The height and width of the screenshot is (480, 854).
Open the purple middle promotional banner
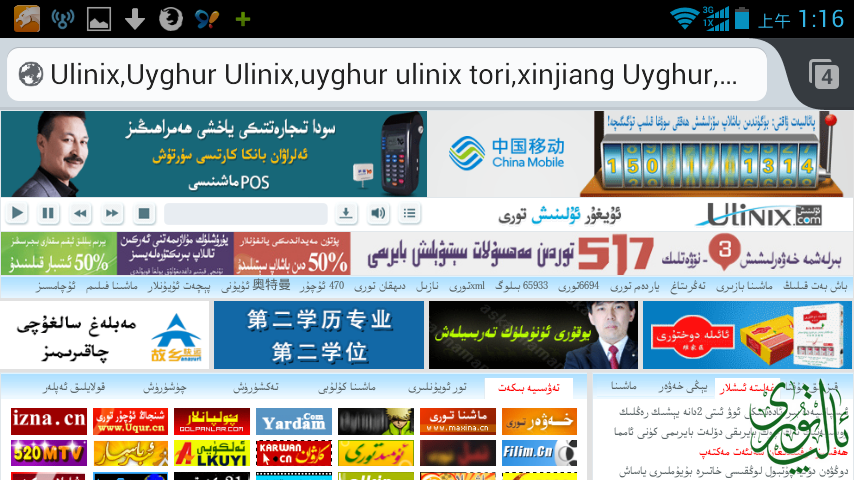(x=175, y=253)
